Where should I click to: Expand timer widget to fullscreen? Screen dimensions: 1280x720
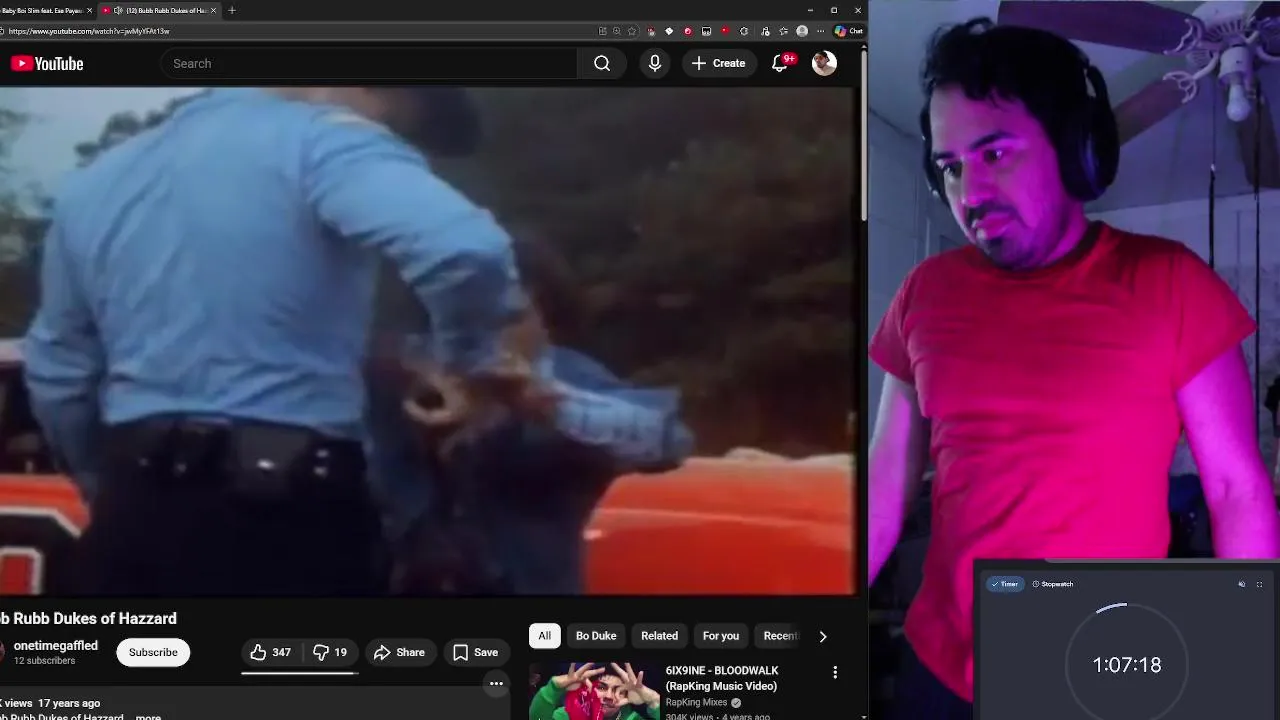pos(1259,584)
